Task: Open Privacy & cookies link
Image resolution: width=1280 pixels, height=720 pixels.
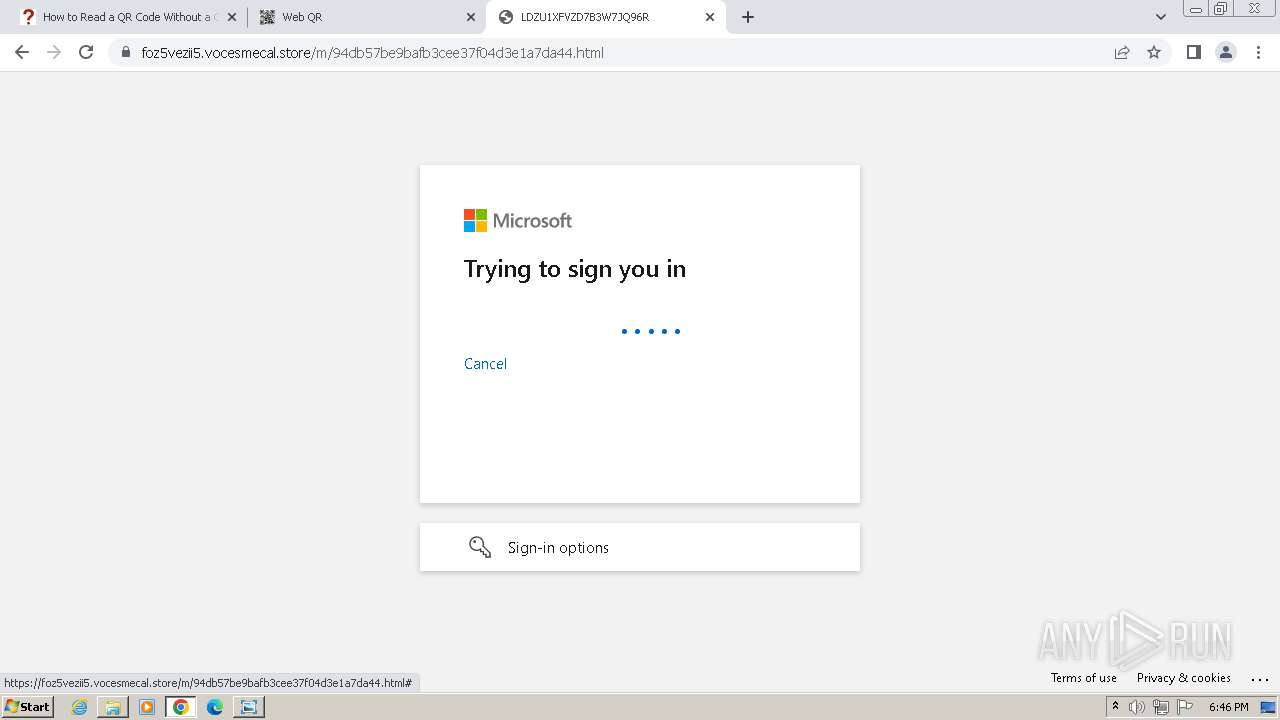Action: 1184,678
